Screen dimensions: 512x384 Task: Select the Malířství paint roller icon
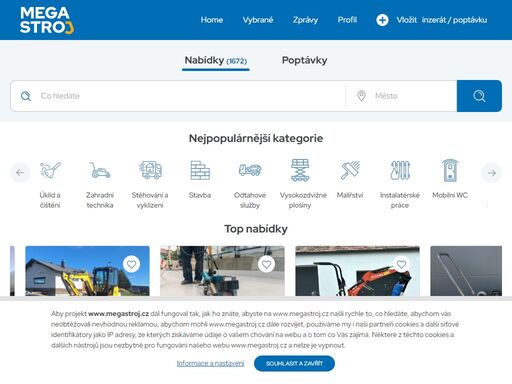(x=350, y=170)
